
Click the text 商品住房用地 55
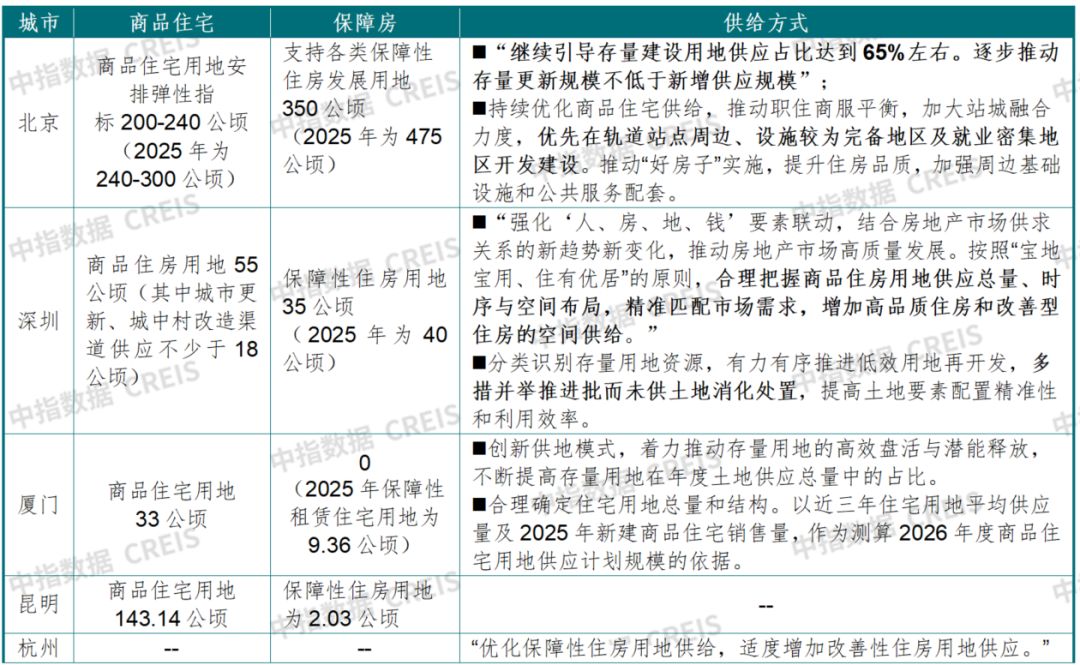pos(172,265)
